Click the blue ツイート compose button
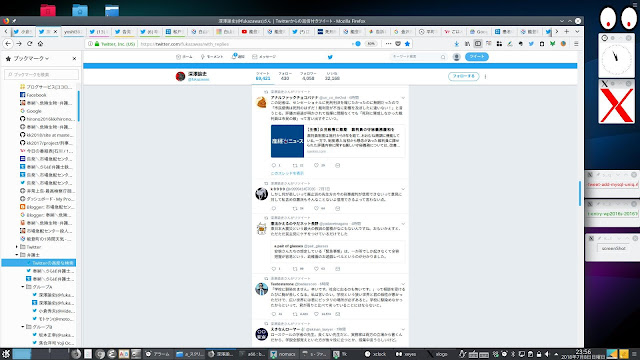Viewport: 640px width, 360px height. [x=477, y=57]
